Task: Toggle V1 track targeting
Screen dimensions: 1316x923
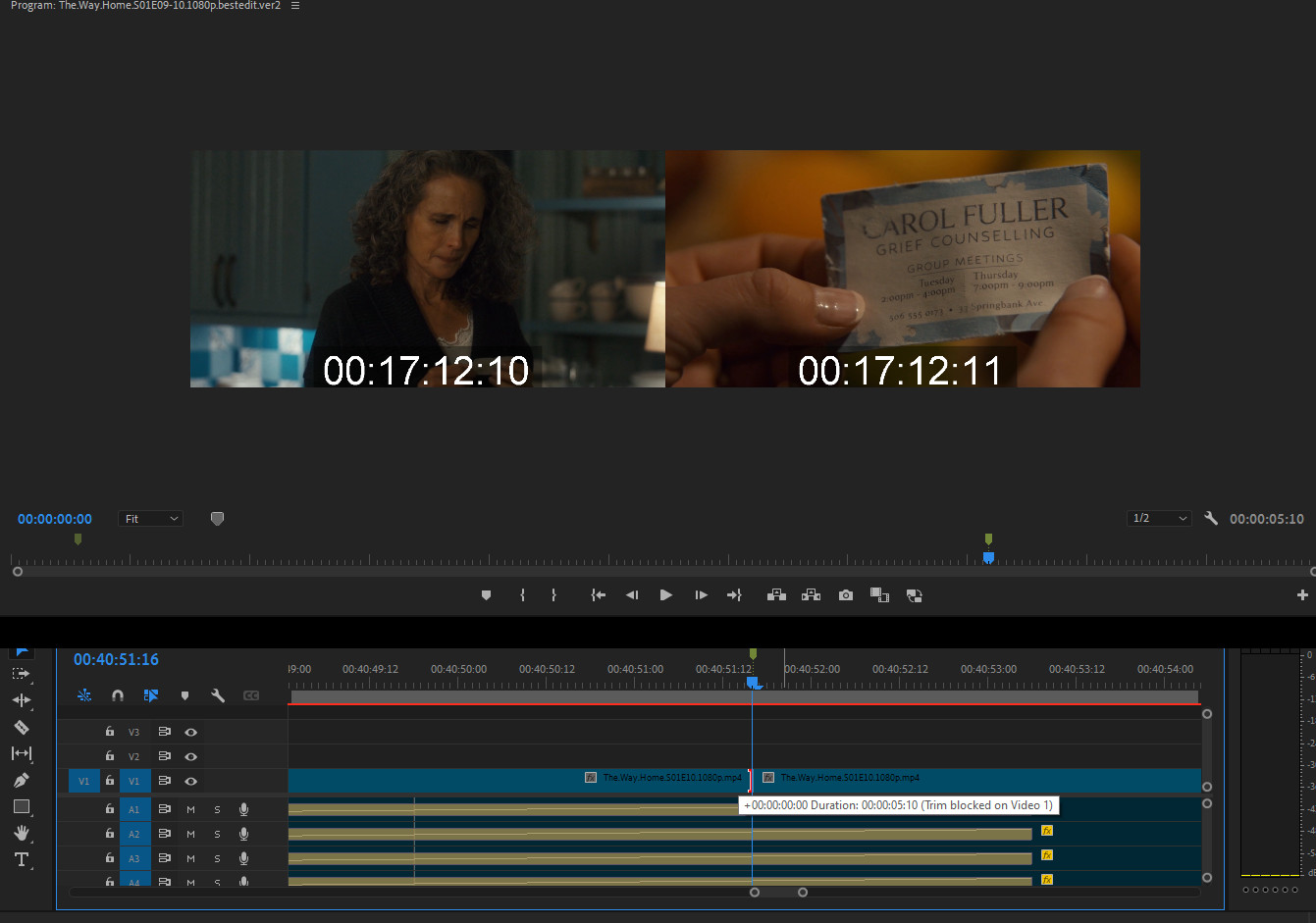Action: (134, 781)
